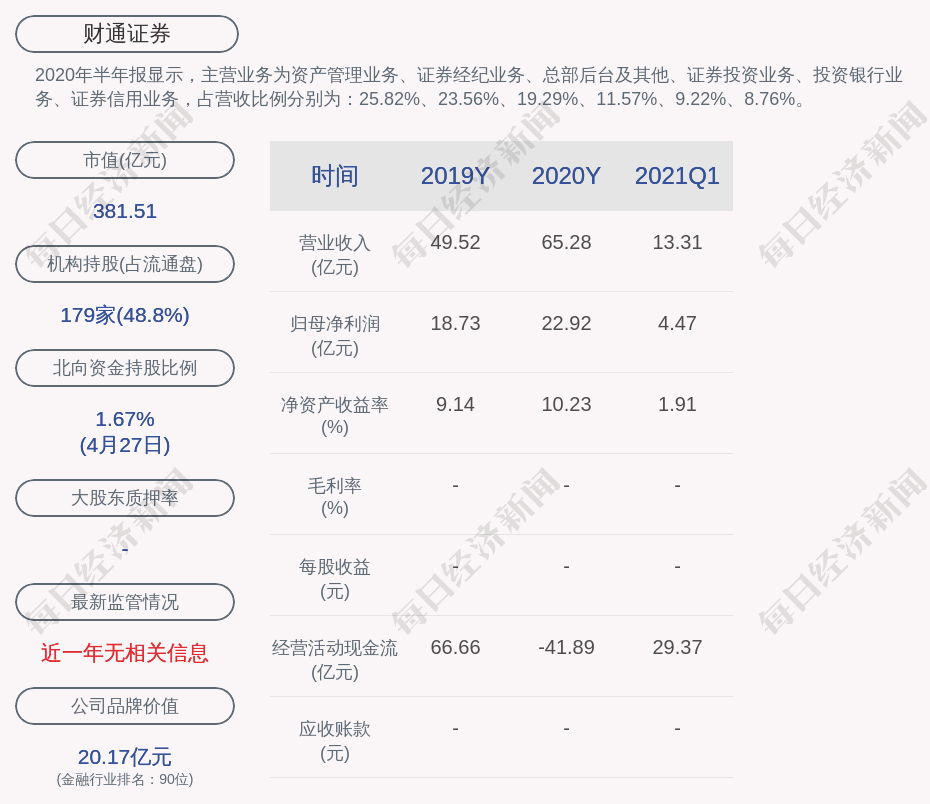Image resolution: width=930 pixels, height=804 pixels.
Task: Select net profit value 22.92
Action: click(x=566, y=323)
